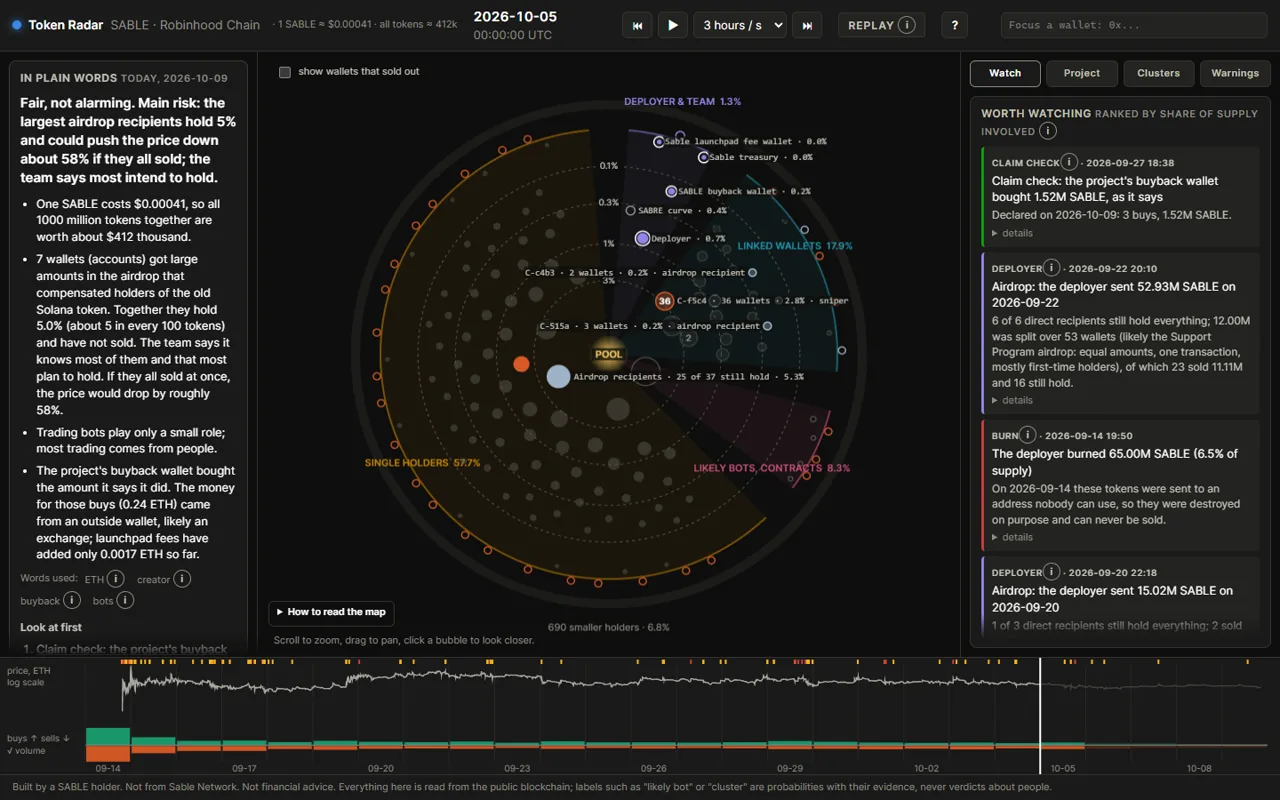
Task: Open the bots glossary info icon
Action: point(125,600)
